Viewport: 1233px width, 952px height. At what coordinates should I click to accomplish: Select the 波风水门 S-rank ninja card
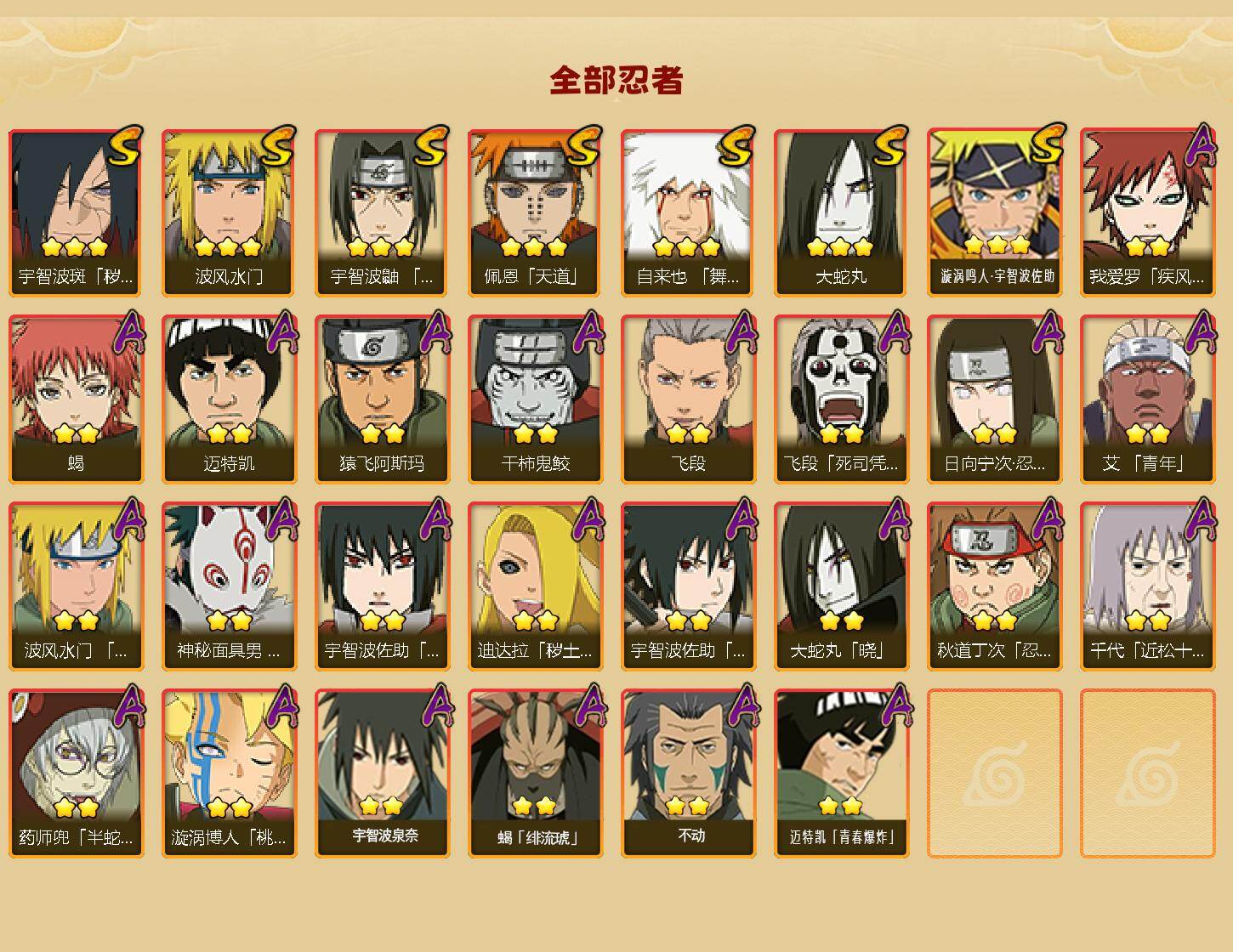tap(229, 212)
